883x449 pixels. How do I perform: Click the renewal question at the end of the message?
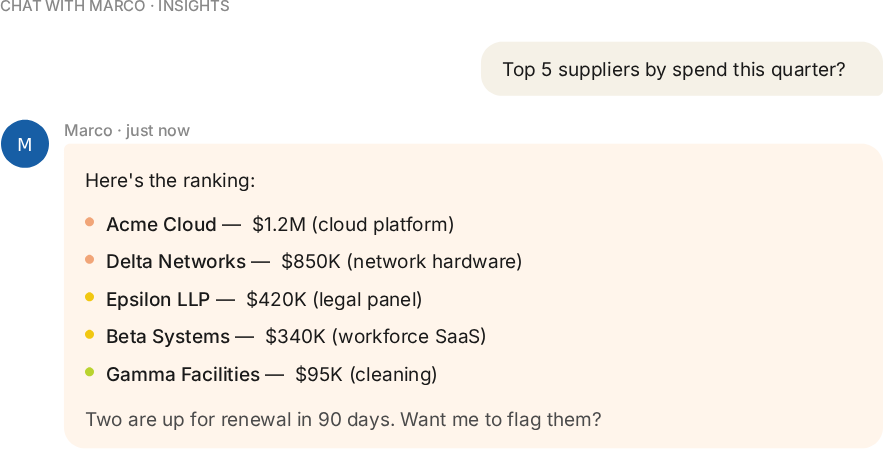click(344, 420)
